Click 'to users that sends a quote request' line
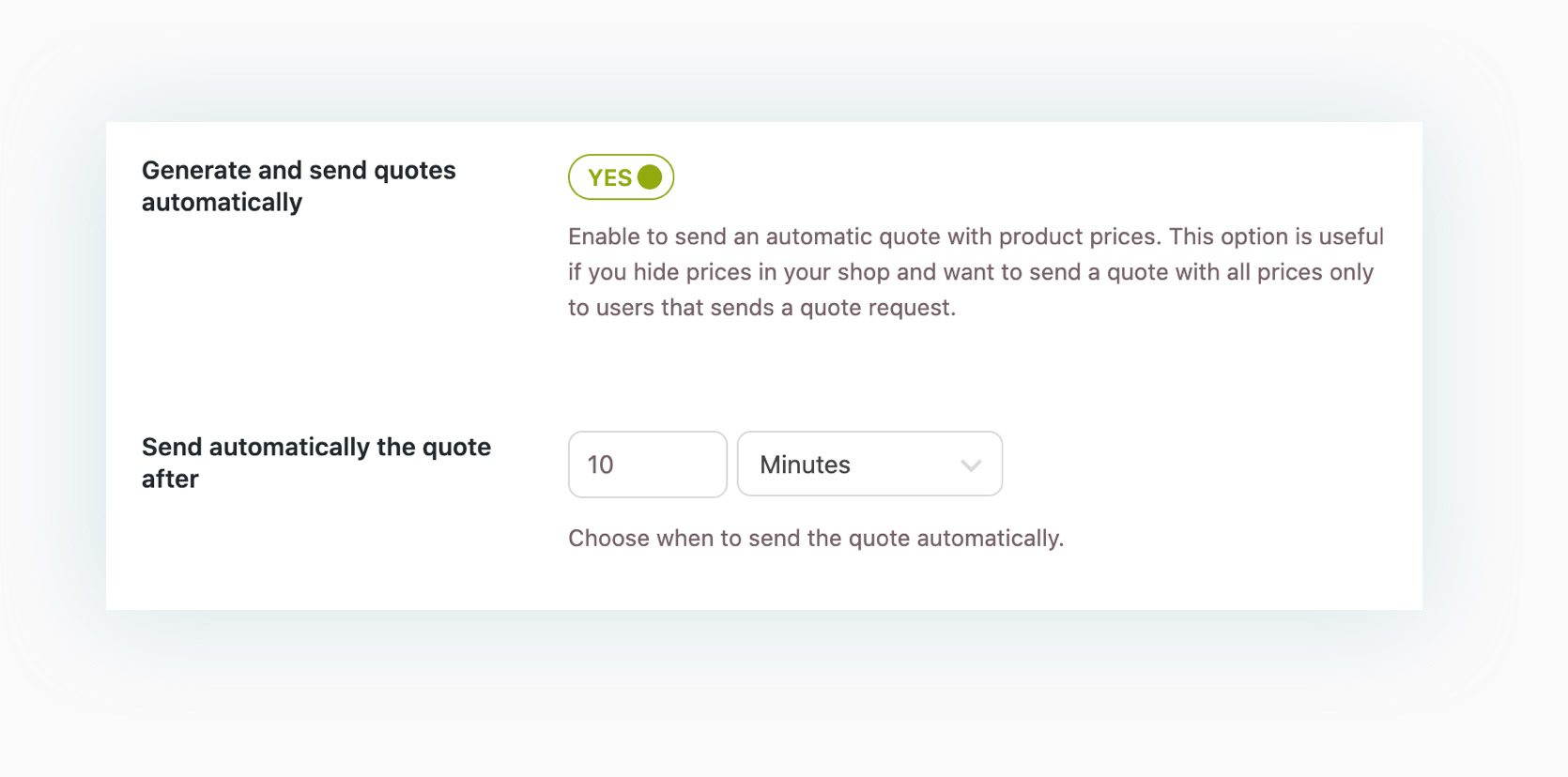This screenshot has height=777, width=1568. coord(761,308)
